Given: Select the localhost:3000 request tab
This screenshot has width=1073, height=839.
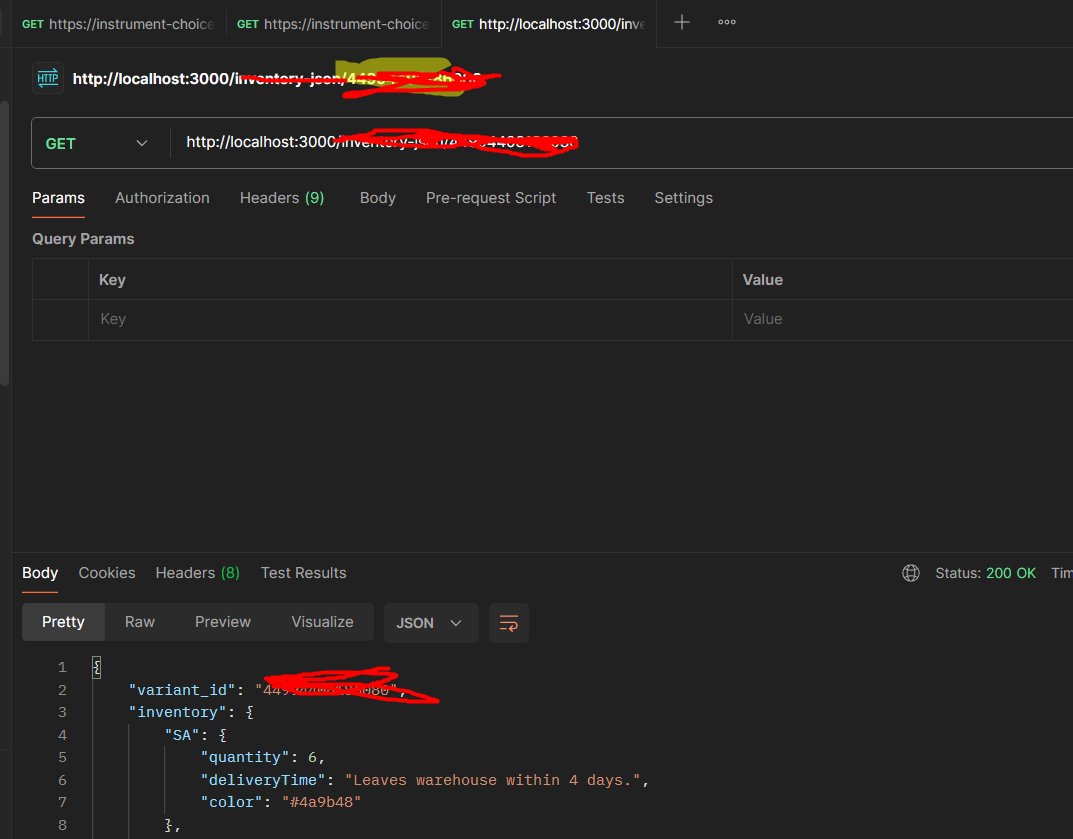Looking at the screenshot, I should pos(548,24).
